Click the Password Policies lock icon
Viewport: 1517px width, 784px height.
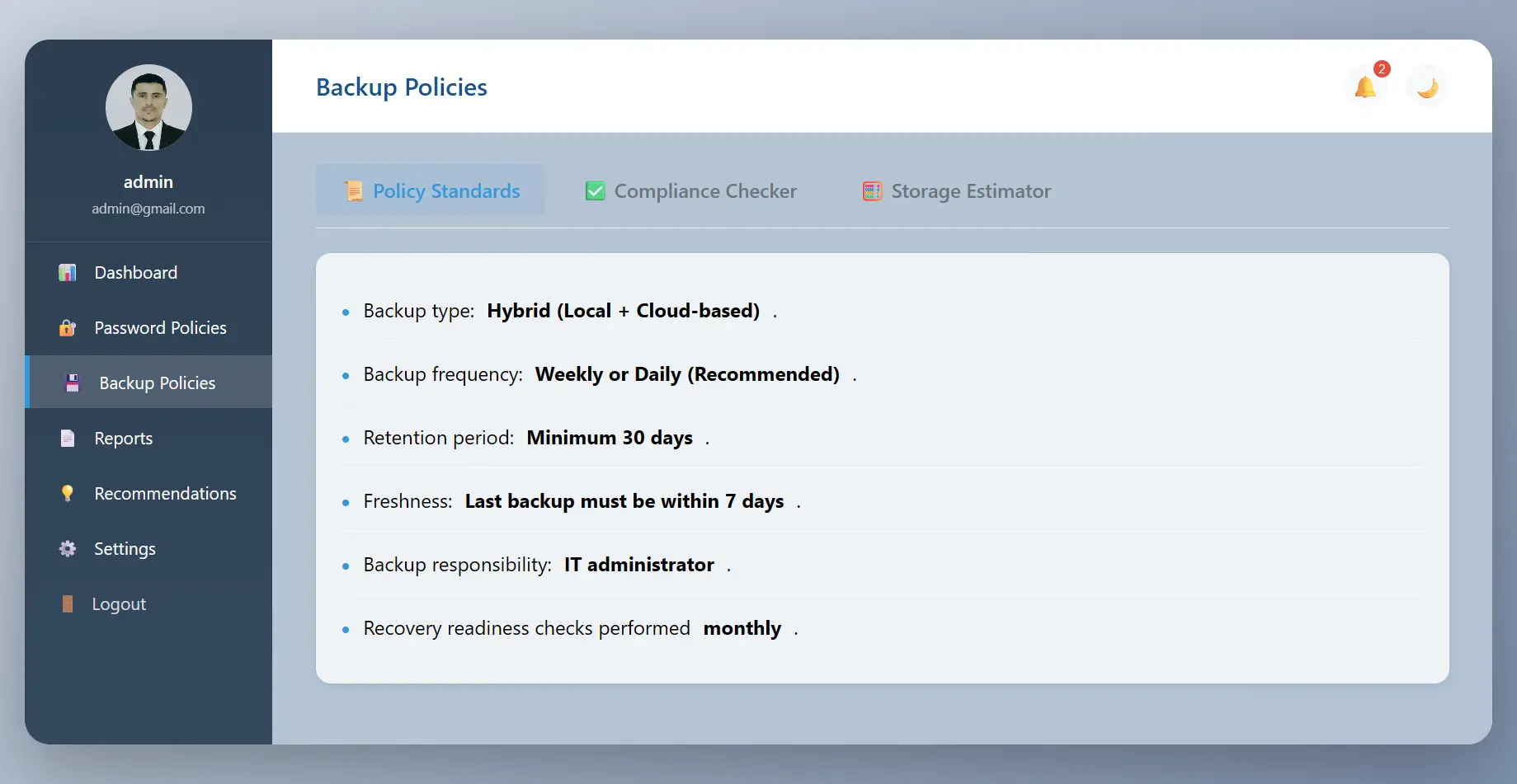68,328
